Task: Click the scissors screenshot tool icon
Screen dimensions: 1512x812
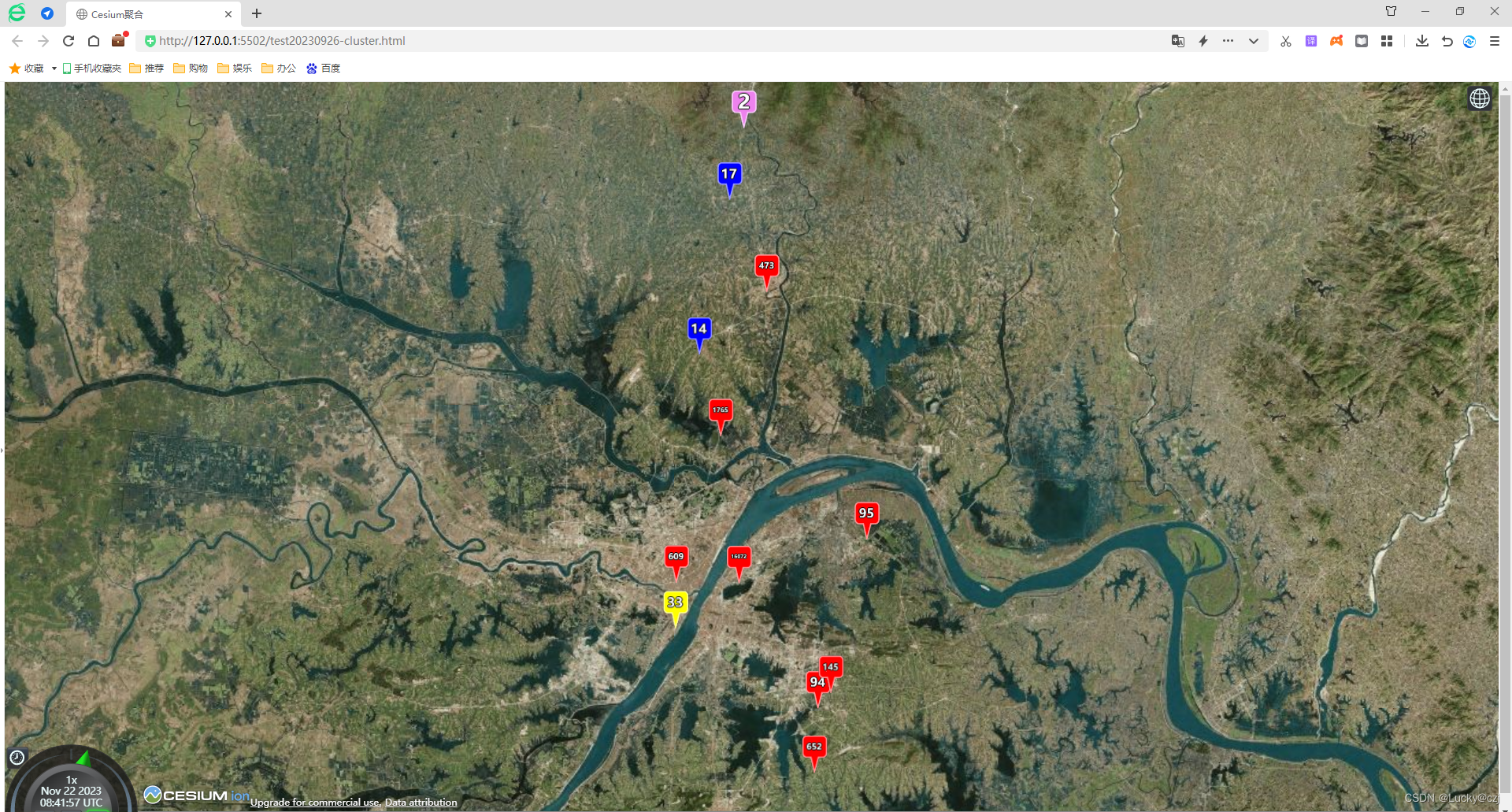Action: [1286, 41]
